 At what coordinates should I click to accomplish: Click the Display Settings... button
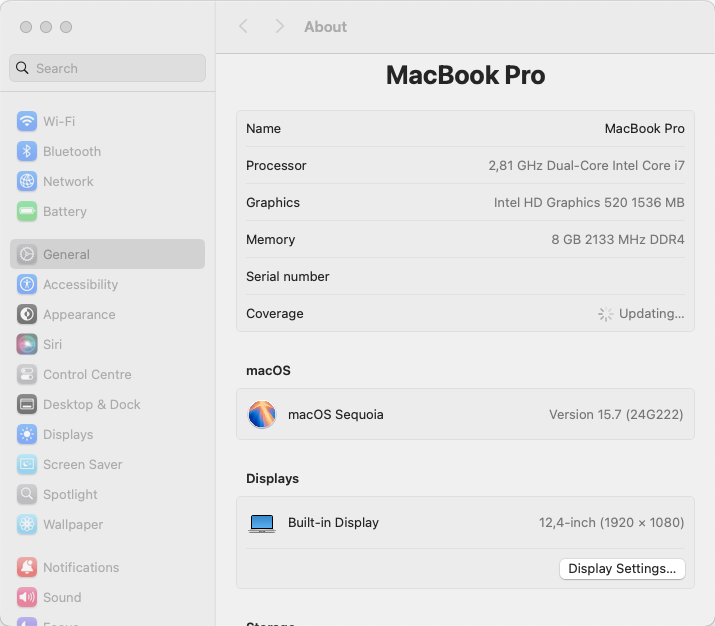[621, 568]
